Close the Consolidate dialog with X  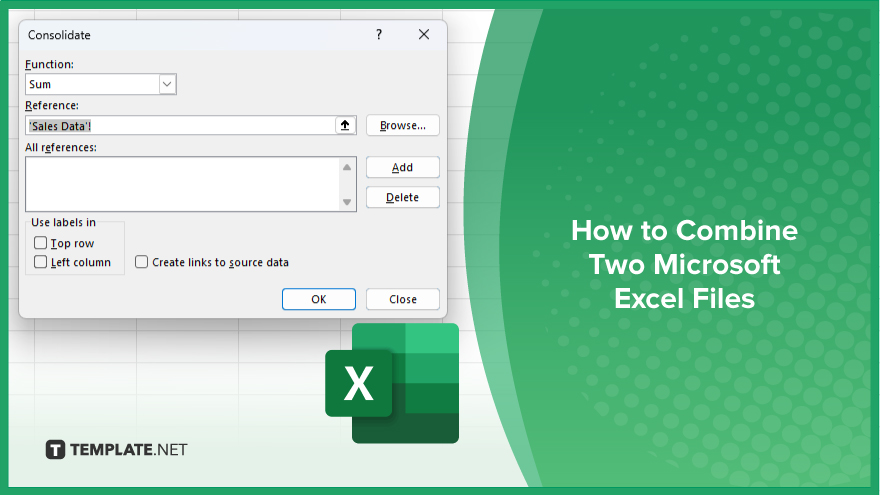click(x=424, y=35)
